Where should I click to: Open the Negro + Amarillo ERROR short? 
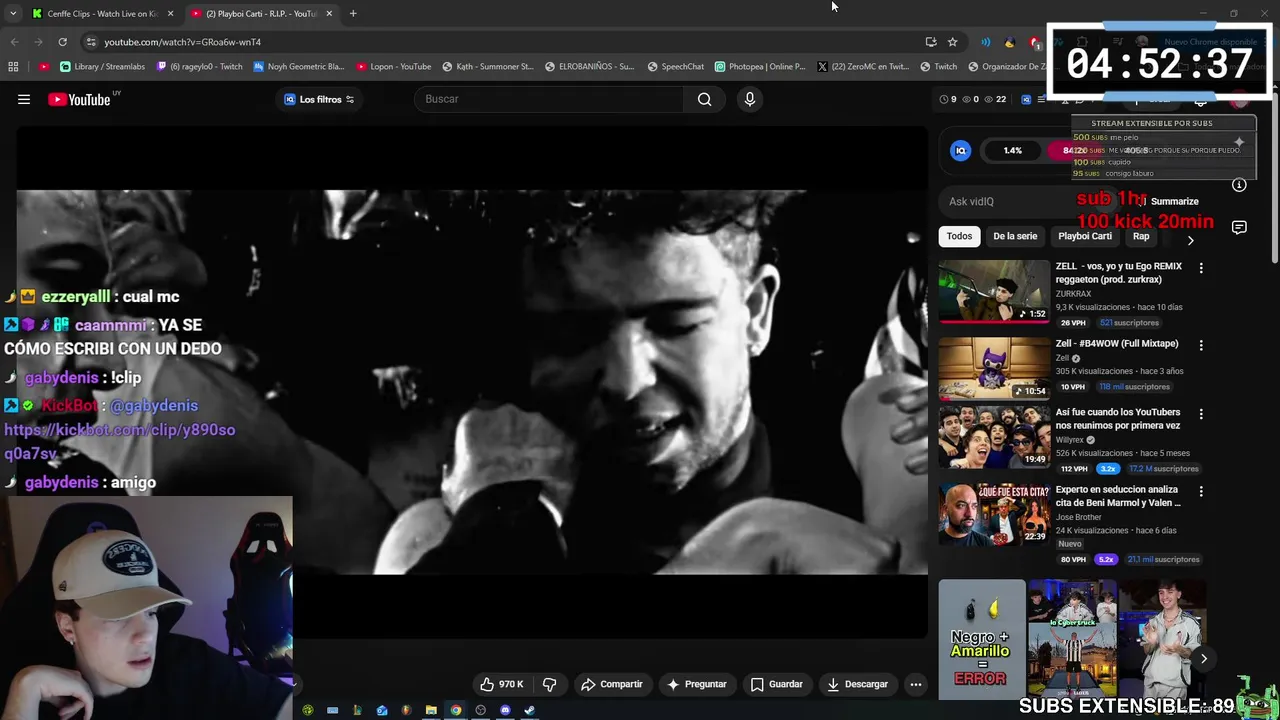point(982,640)
